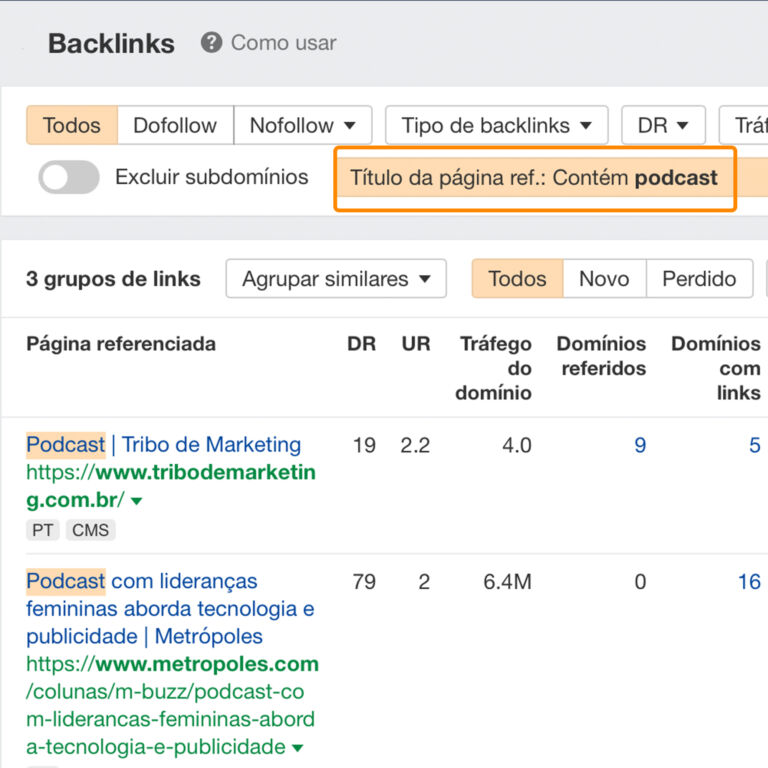Click linked domains value 16 for Metrópoles
This screenshot has height=768, width=768.
point(749,581)
